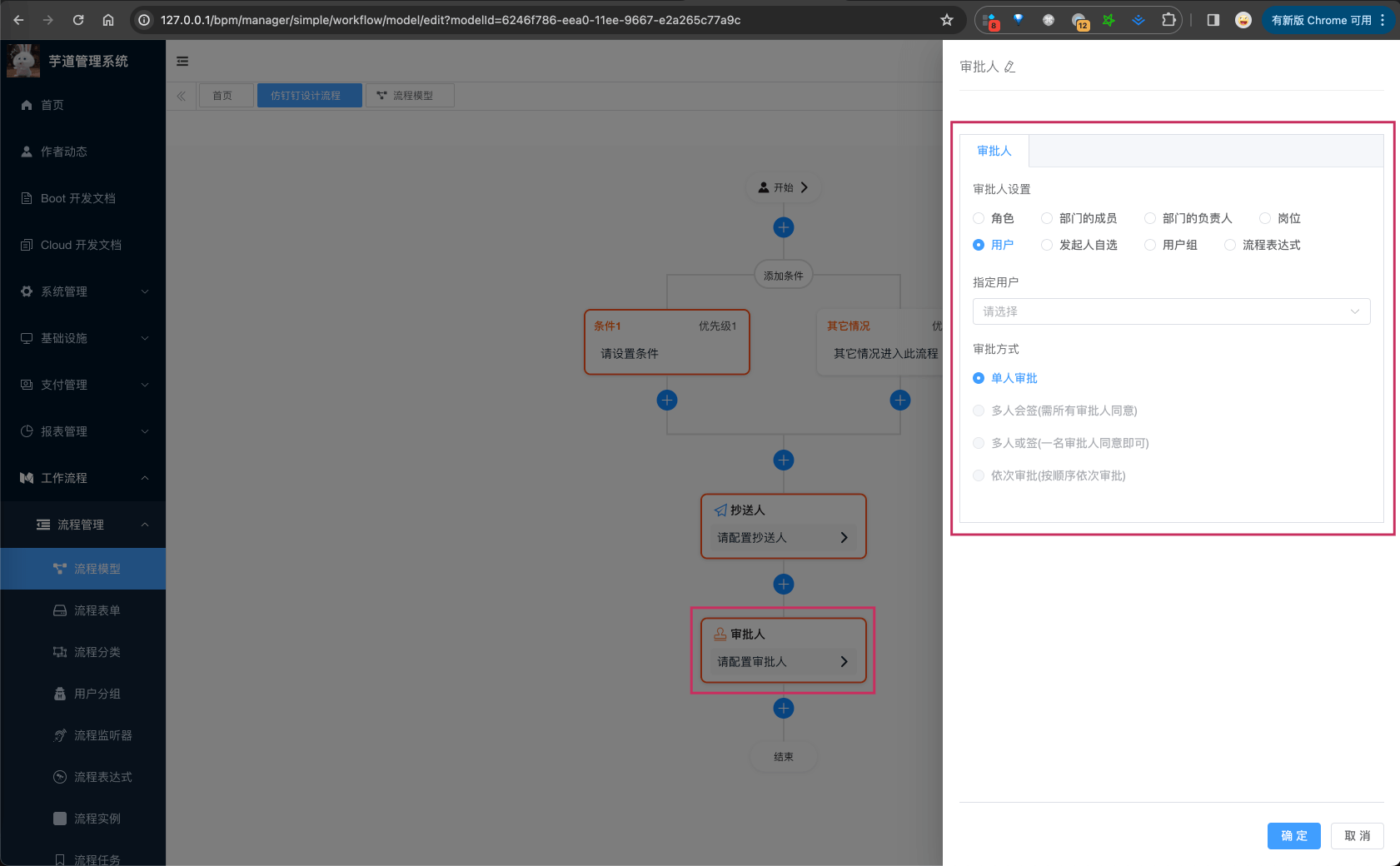1400x866 pixels.
Task: Click the sidebar collapse hamburger icon
Action: coord(182,62)
